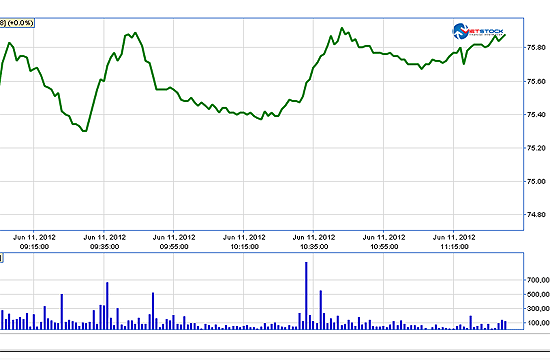Select the 100,00 volume axis label
Image resolution: width=550 pixels, height=364 pixels.
tap(538, 323)
